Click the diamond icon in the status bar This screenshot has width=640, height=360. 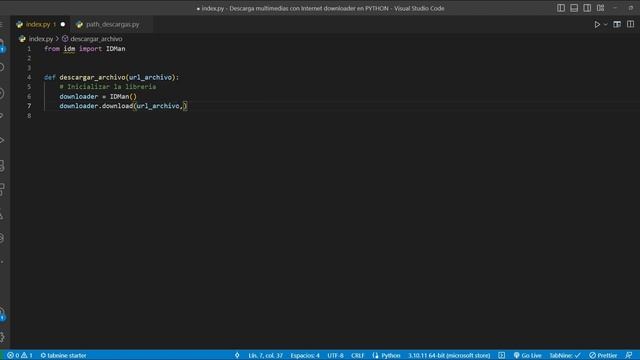coord(237,355)
